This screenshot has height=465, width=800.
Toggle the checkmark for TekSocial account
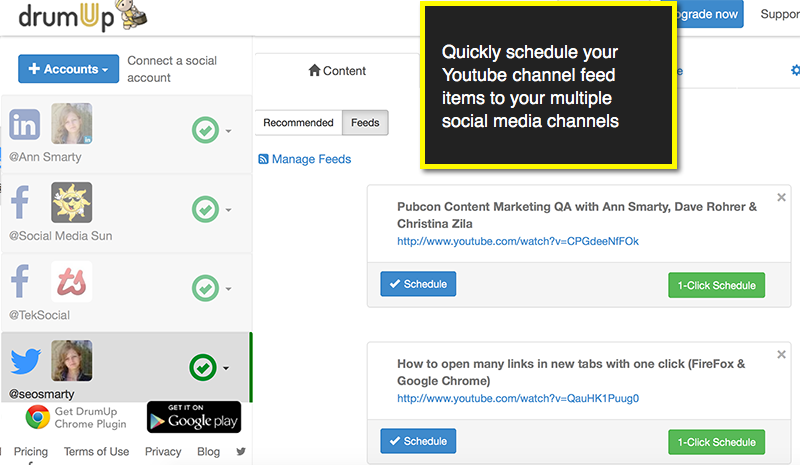coord(205,288)
